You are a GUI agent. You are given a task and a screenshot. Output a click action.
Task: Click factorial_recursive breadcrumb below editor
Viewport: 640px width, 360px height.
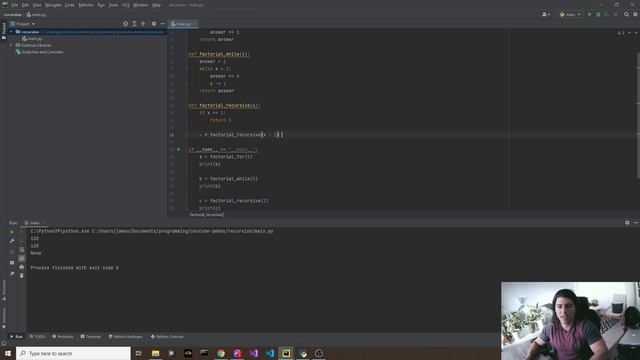tap(207, 215)
